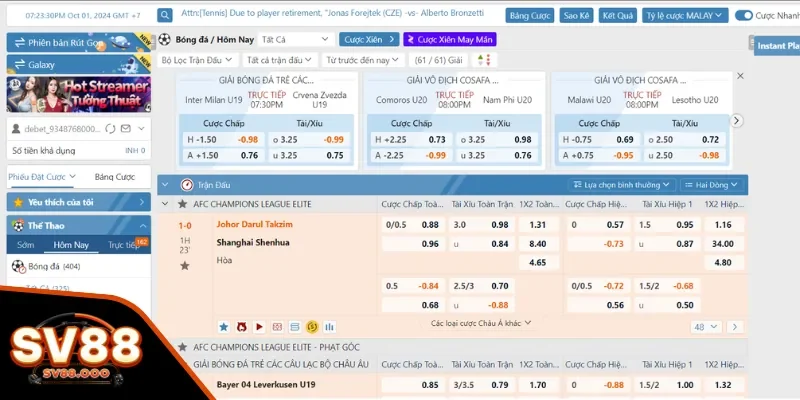
Task: Open the Từ trước đến nay dropdown
Action: click(363, 60)
